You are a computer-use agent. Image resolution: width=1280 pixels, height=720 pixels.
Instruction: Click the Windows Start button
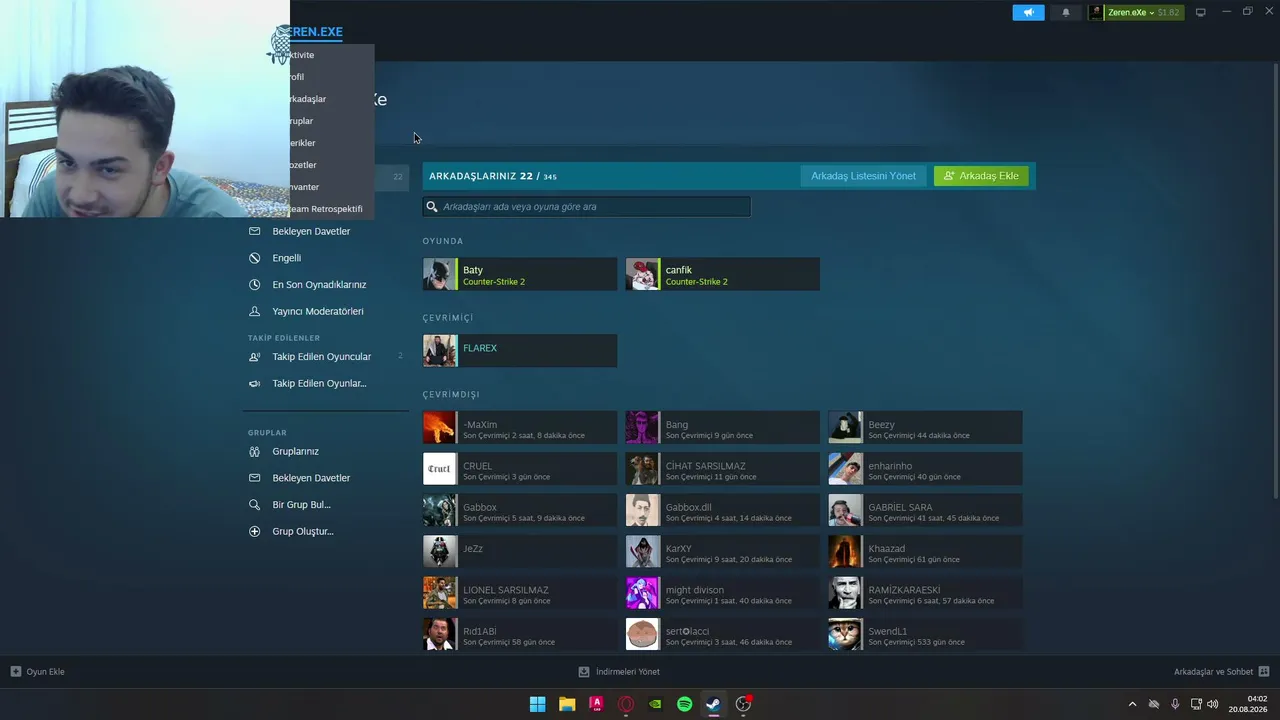click(x=537, y=704)
